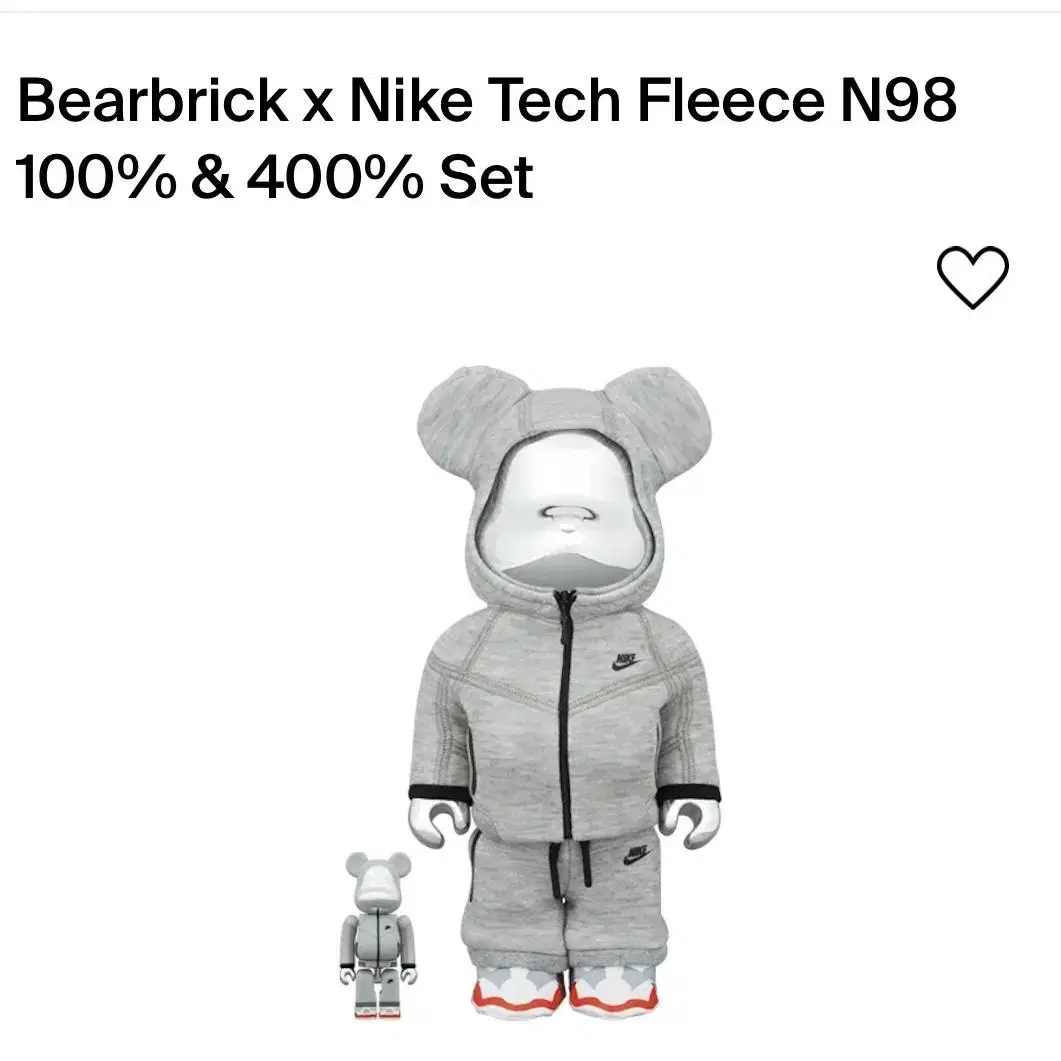Select the small 100% Bearbrick figure

pyautogui.click(x=378, y=936)
